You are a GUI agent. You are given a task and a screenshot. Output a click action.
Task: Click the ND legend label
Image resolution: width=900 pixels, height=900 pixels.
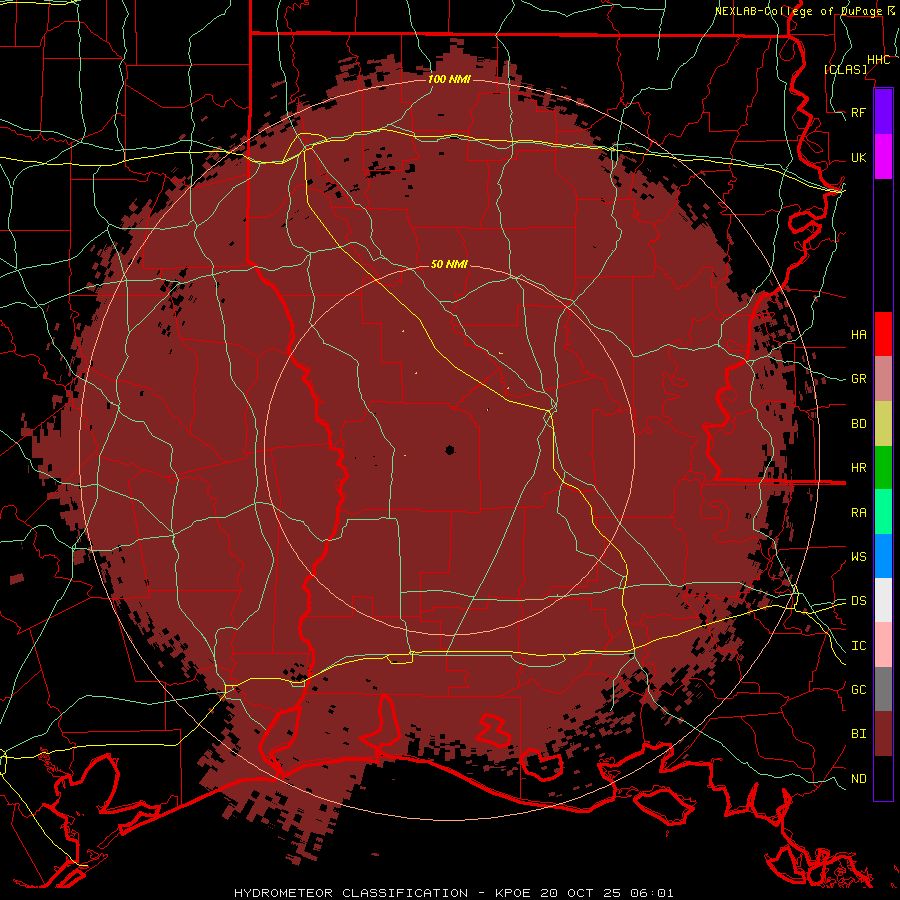pos(859,779)
